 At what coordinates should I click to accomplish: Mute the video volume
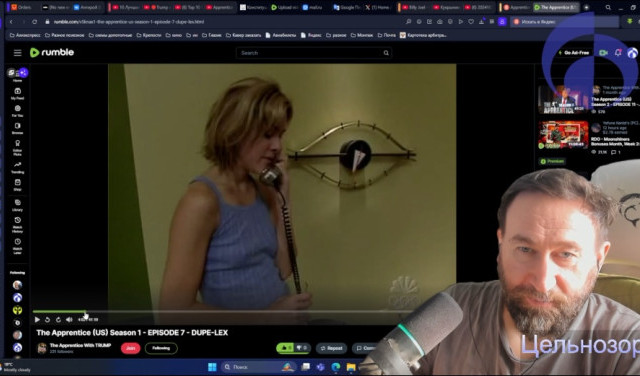69,320
